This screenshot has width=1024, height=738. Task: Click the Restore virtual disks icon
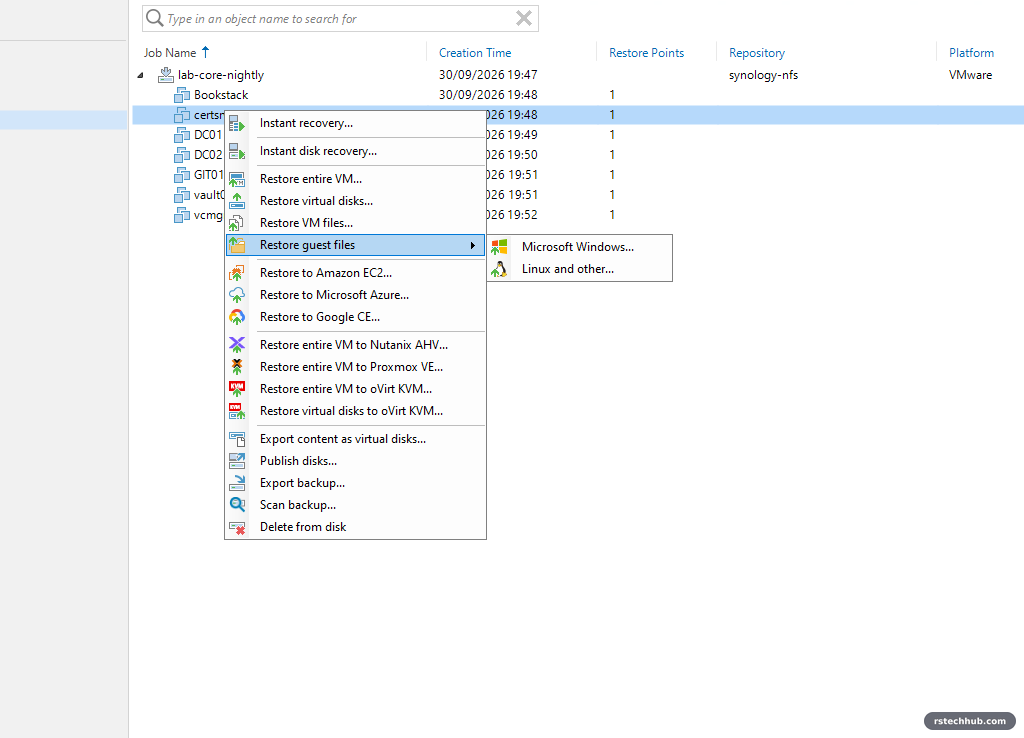tap(237, 201)
